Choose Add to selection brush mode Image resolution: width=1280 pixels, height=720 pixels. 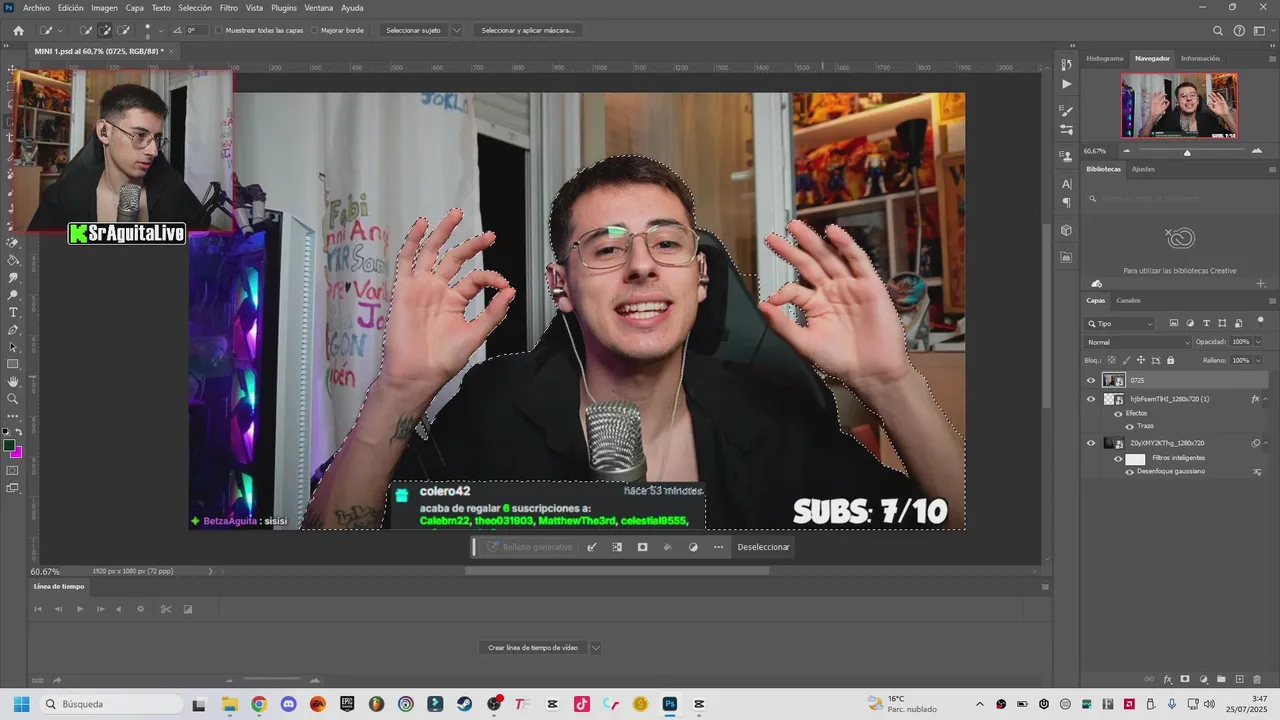coord(105,30)
